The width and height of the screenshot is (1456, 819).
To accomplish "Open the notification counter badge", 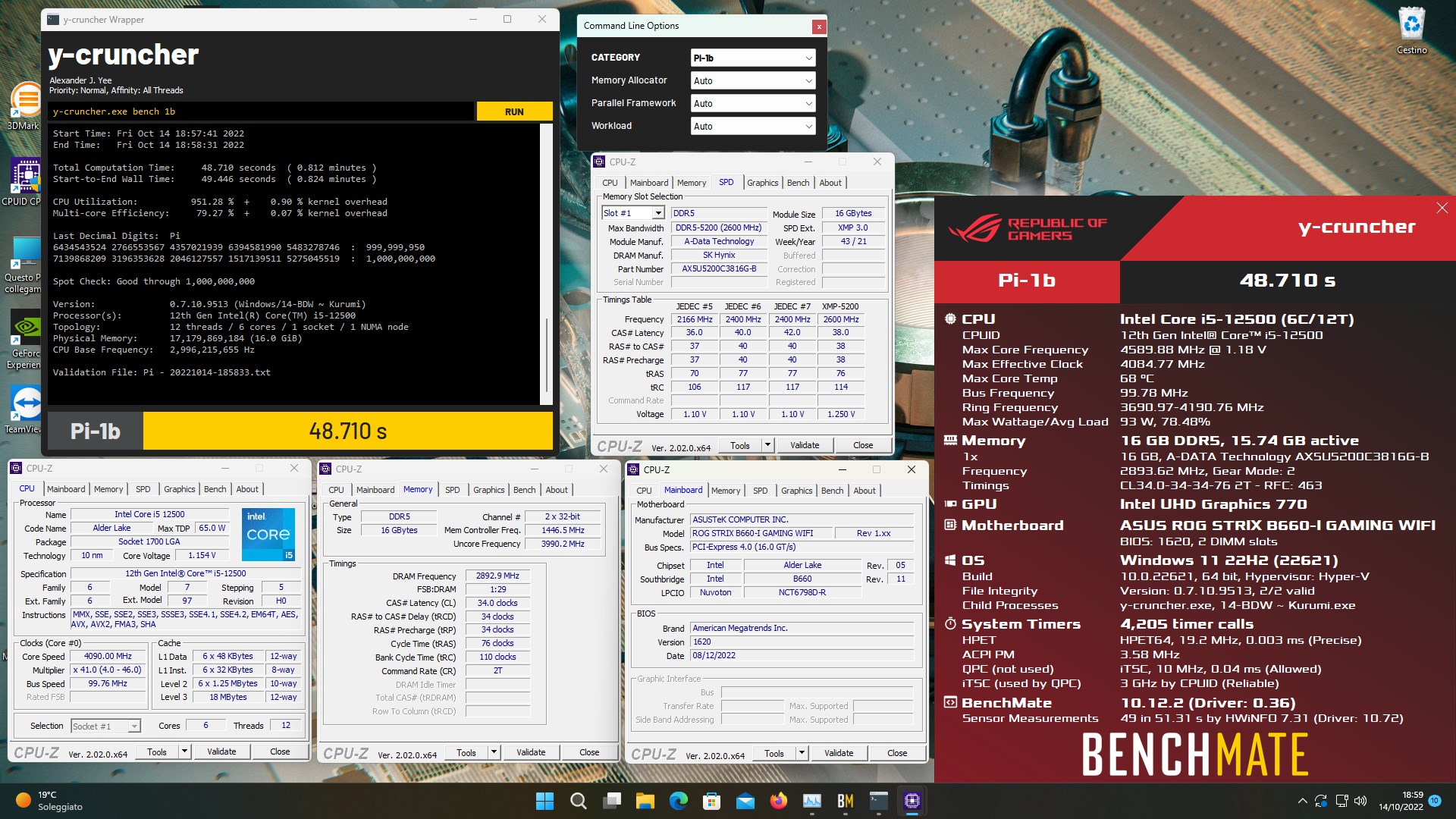I will tap(1434, 801).
